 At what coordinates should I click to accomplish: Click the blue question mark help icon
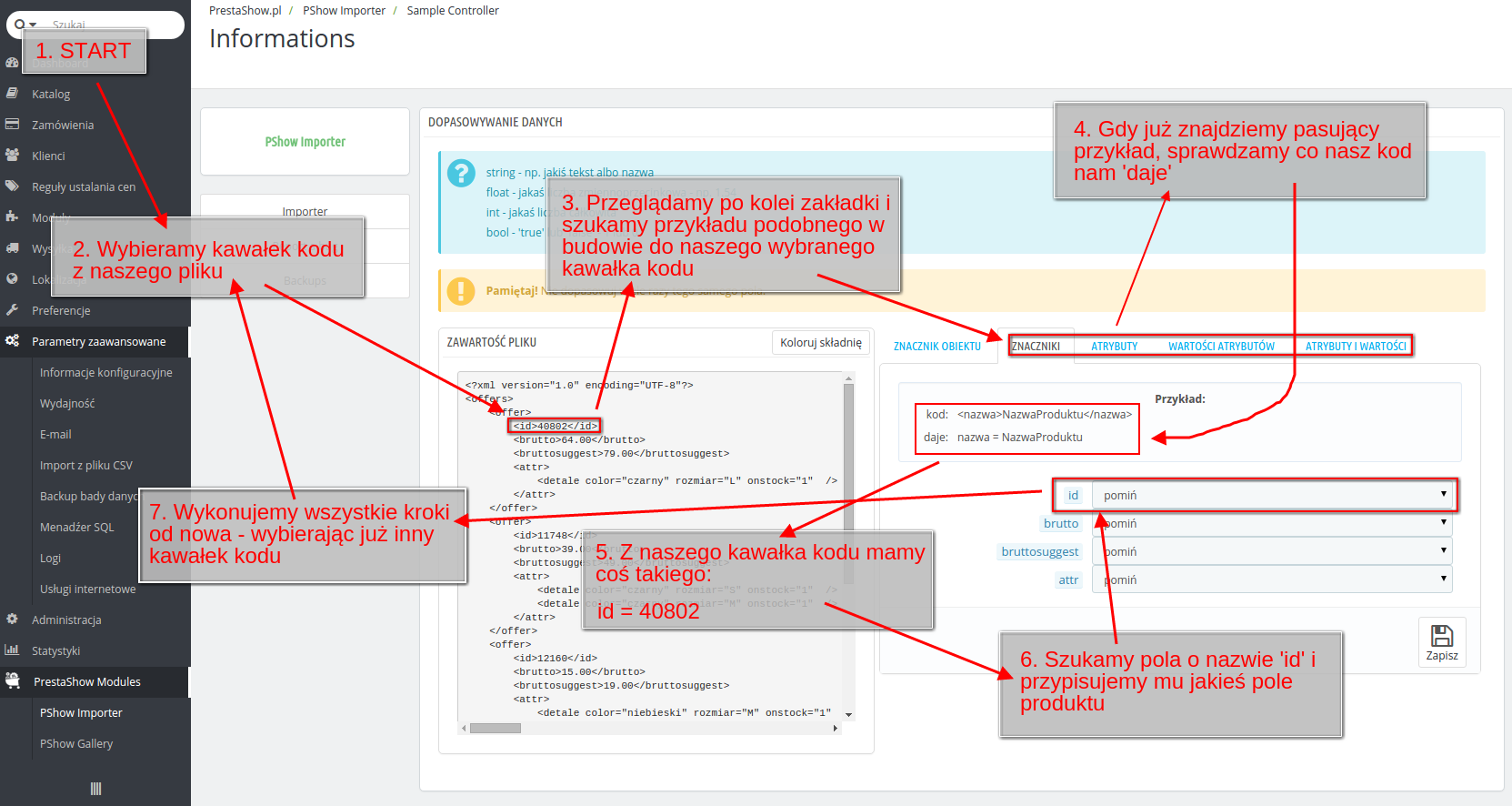pyautogui.click(x=462, y=173)
